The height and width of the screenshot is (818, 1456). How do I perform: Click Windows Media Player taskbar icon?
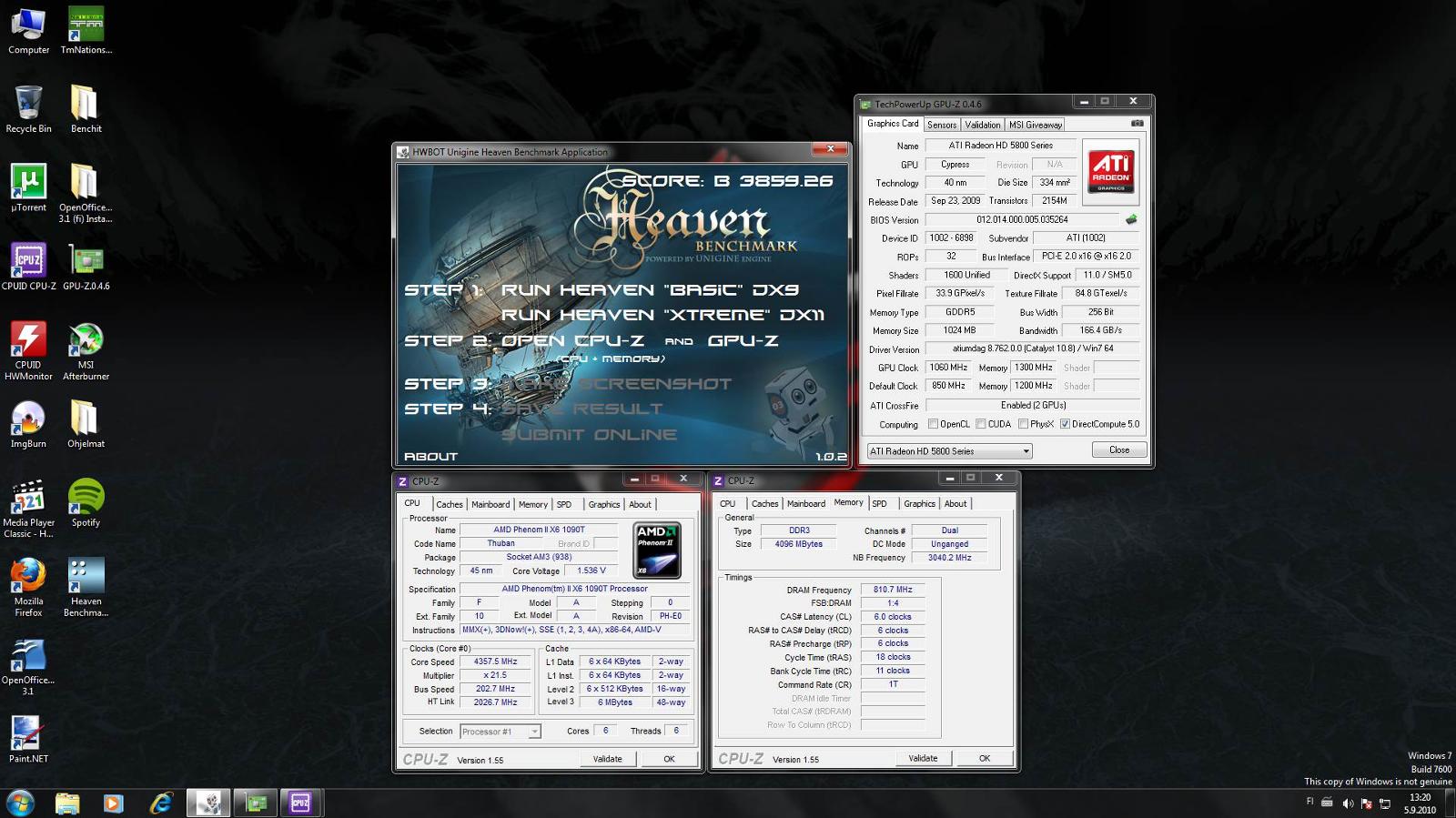[114, 803]
